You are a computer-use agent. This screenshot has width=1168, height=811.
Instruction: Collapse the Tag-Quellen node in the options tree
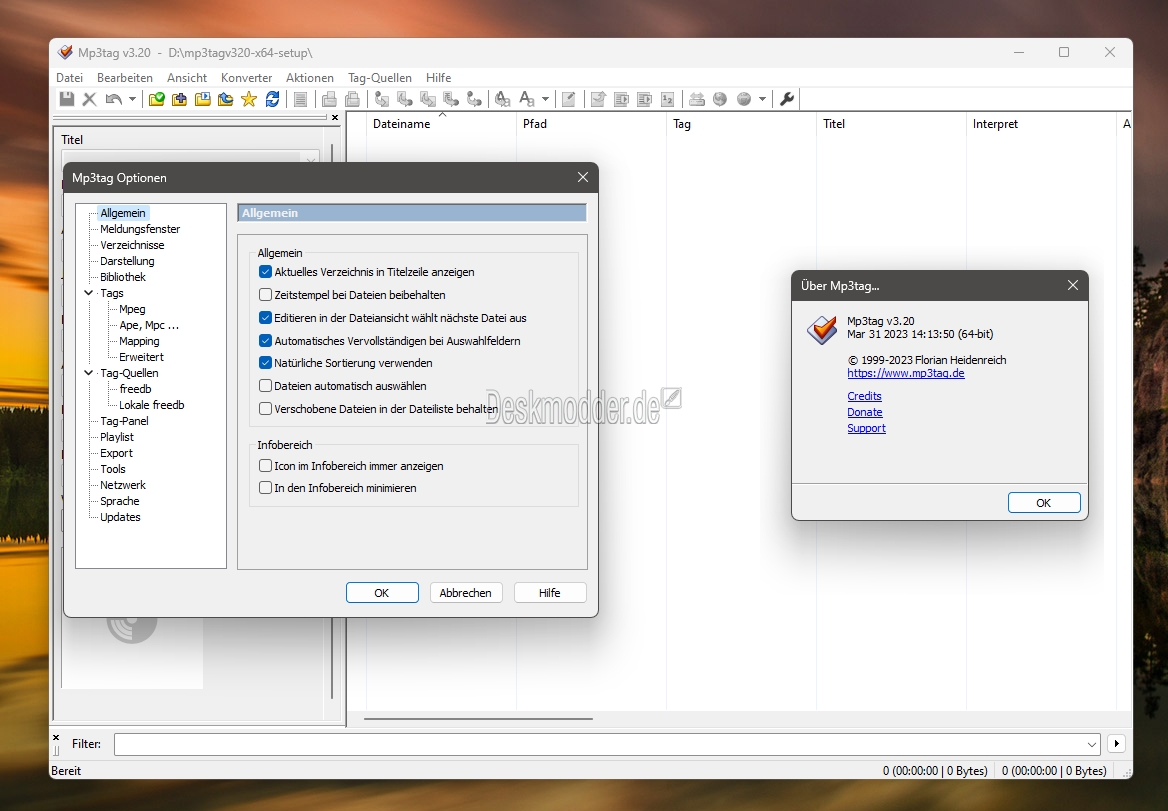(89, 372)
